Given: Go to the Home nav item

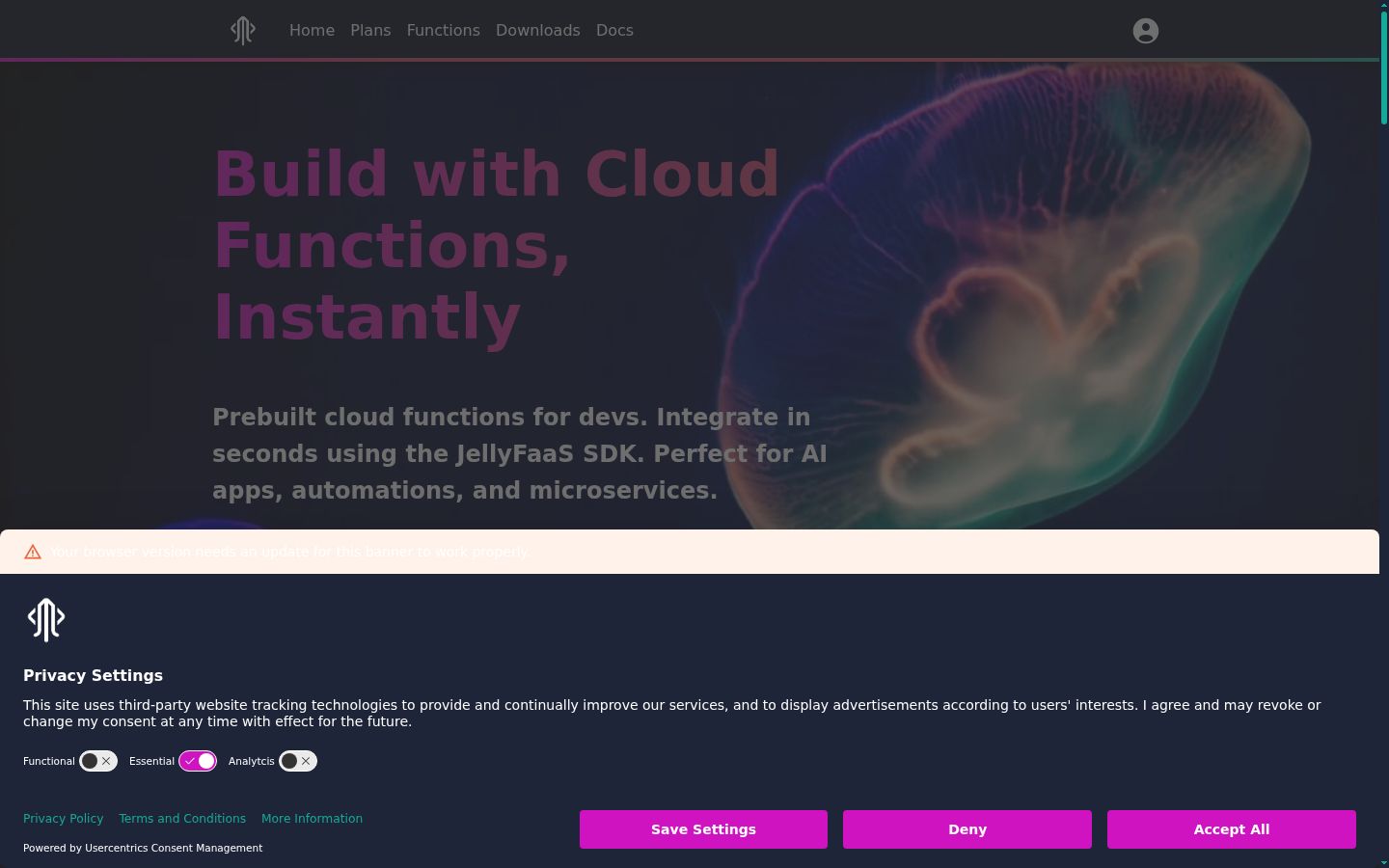Looking at the screenshot, I should 312,31.
